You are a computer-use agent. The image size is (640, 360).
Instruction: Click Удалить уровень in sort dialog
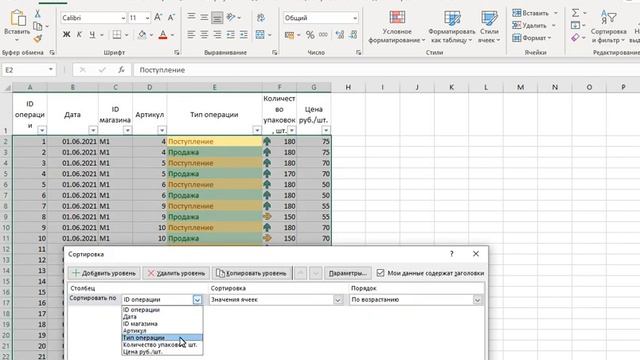[x=176, y=273]
